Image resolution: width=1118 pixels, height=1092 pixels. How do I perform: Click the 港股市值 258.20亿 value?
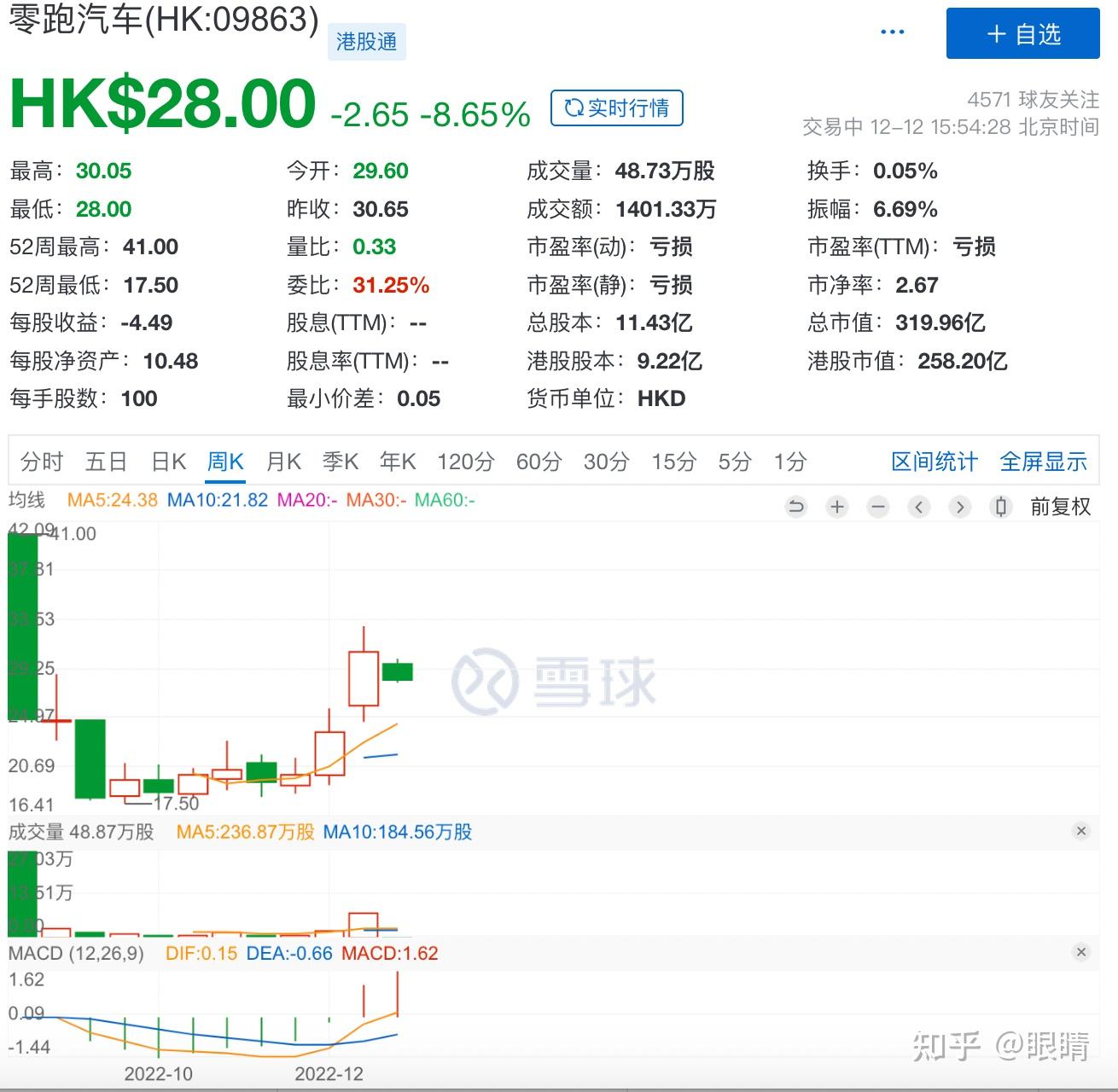[x=963, y=361]
